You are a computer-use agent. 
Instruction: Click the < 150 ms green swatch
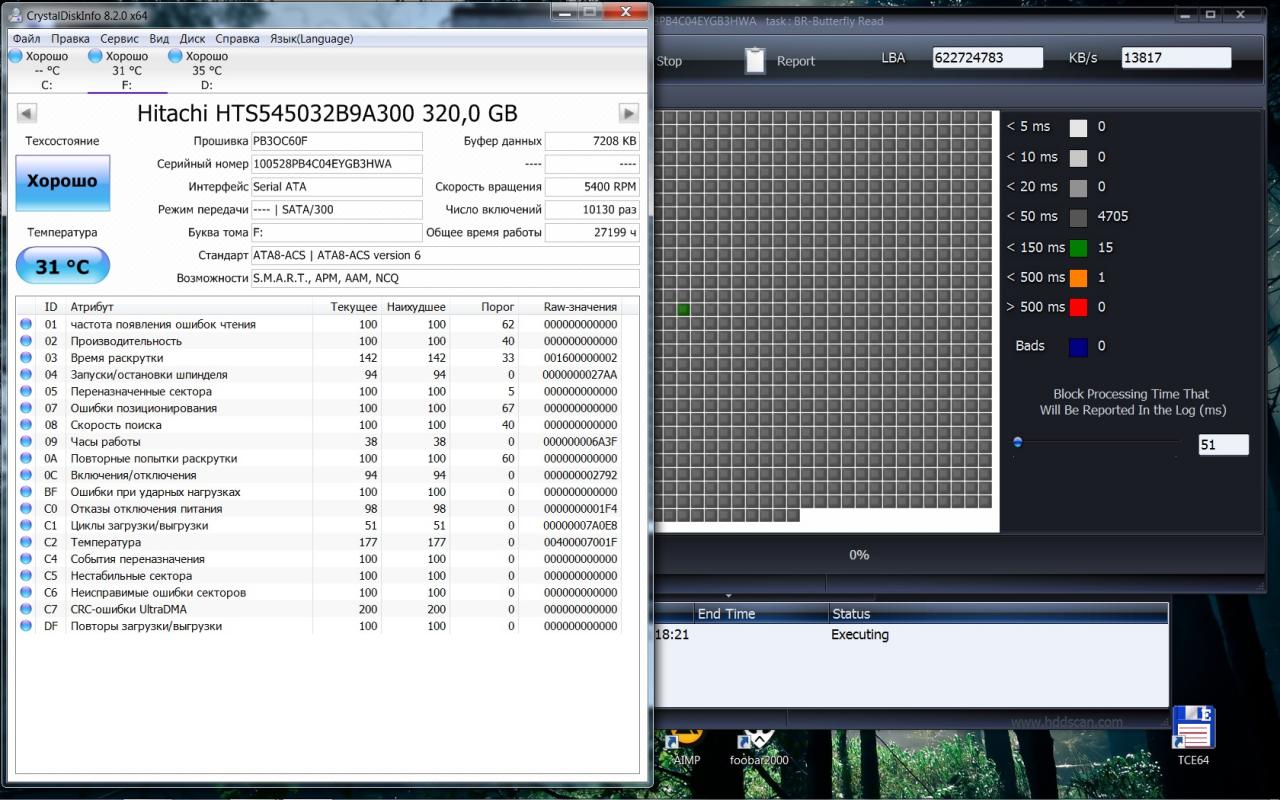(1078, 248)
